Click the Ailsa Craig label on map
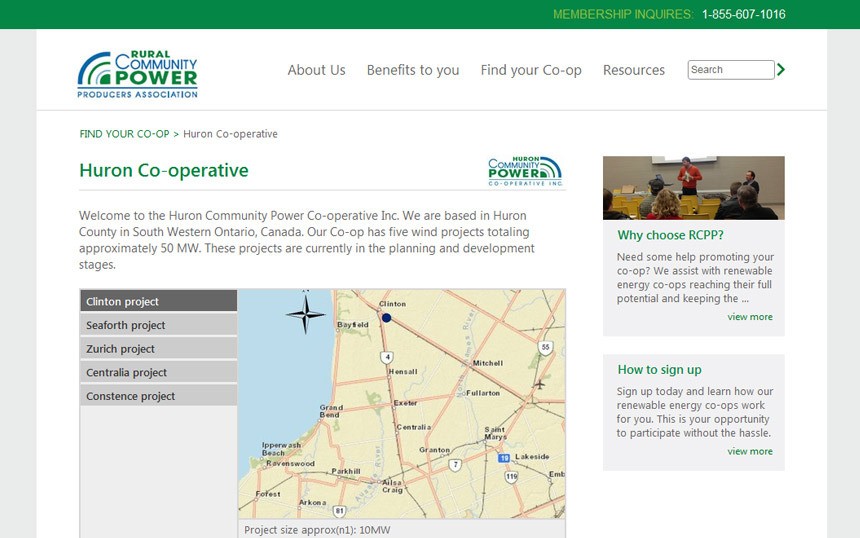Screen dimensions: 860x538 392,486
